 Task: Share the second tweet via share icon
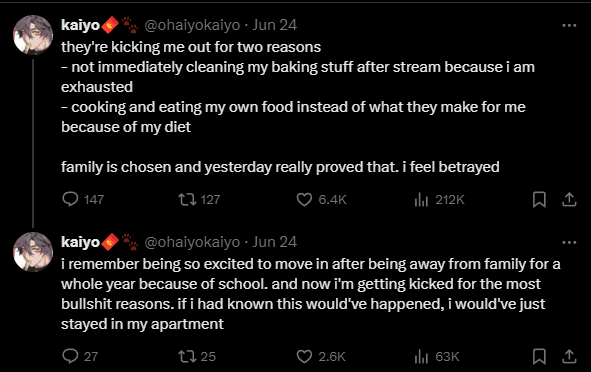click(x=569, y=356)
